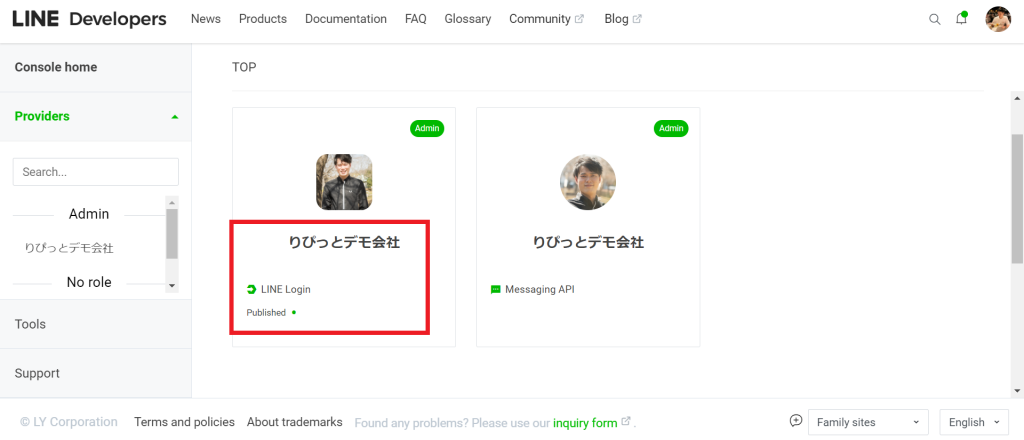Open the Products menu item

click(x=263, y=19)
